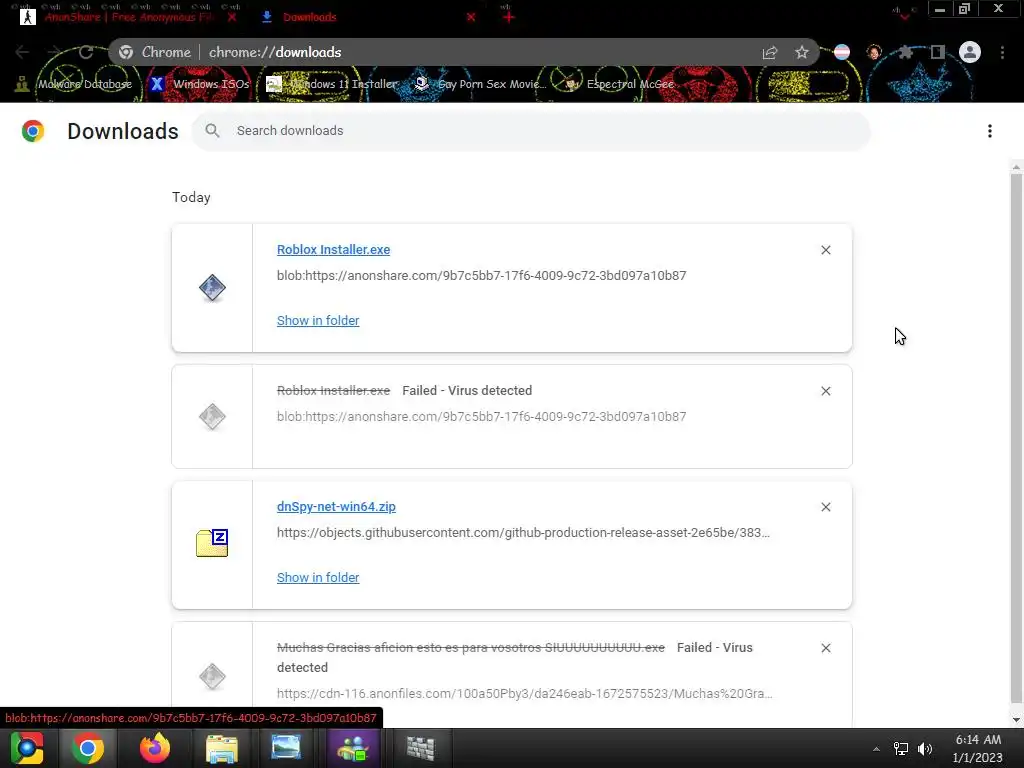Go back with the browser back arrow
This screenshot has width=1024, height=768.
pyautogui.click(x=22, y=52)
